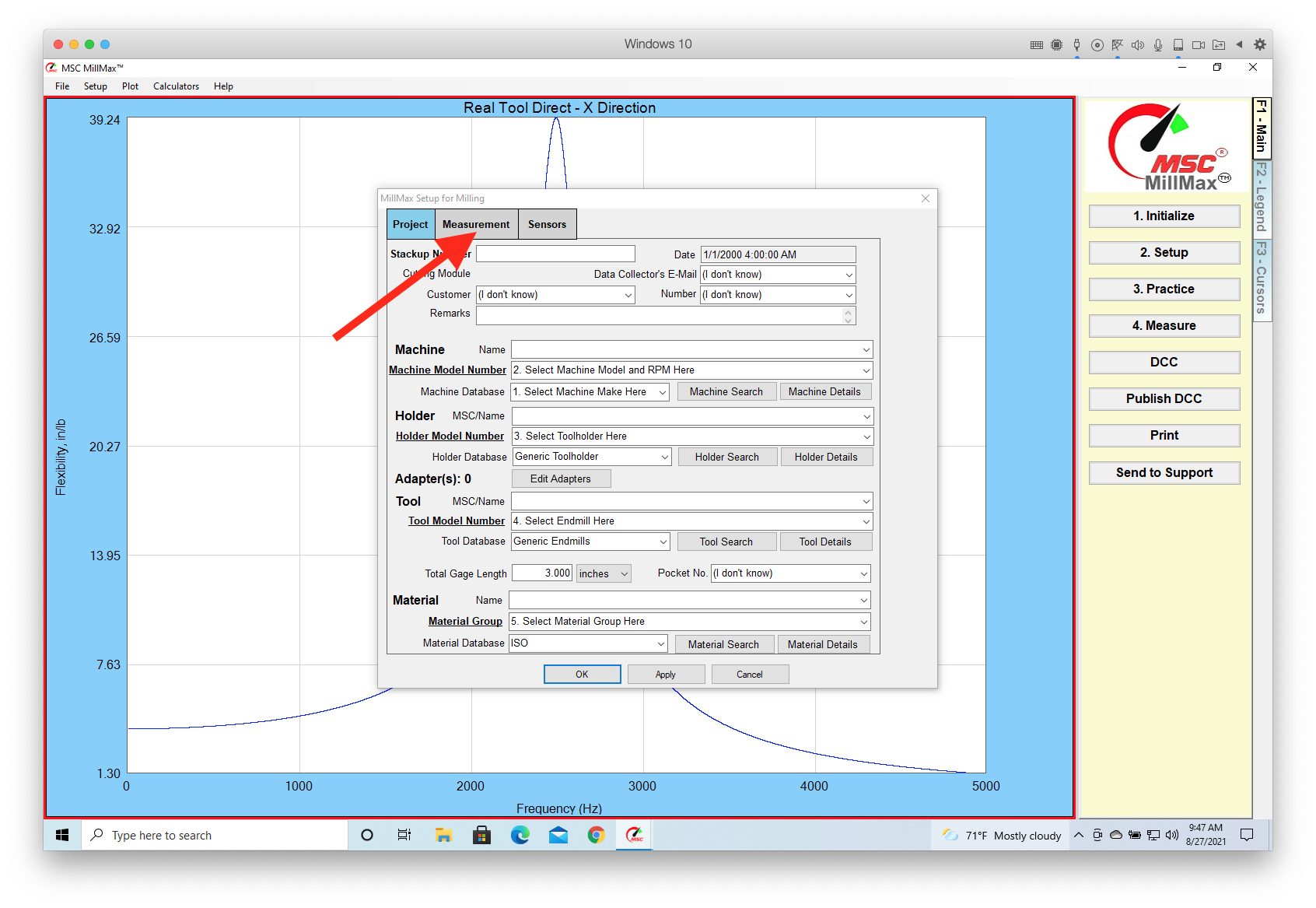
Task: Open Tool Model Number dropdown
Action: coord(866,521)
